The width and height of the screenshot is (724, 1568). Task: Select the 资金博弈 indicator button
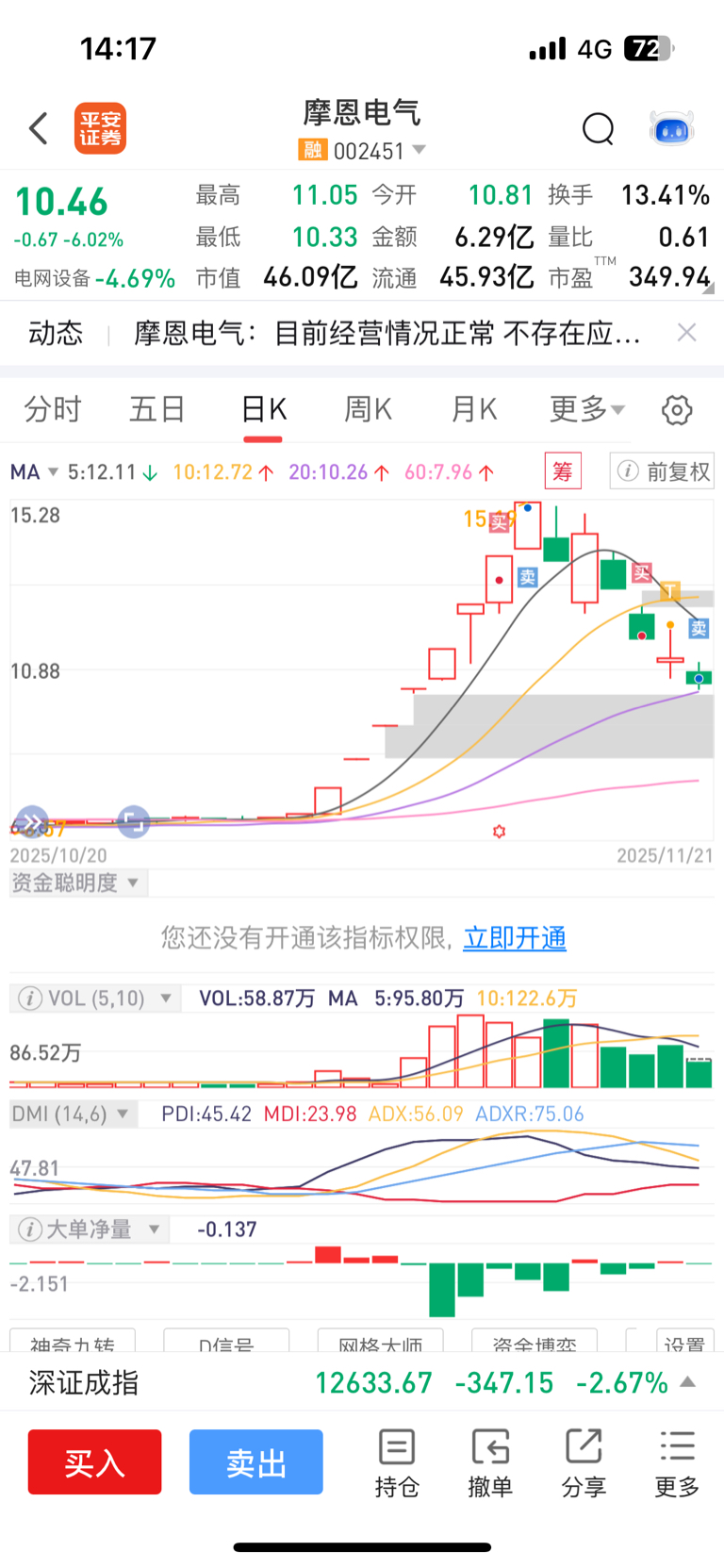534,1341
